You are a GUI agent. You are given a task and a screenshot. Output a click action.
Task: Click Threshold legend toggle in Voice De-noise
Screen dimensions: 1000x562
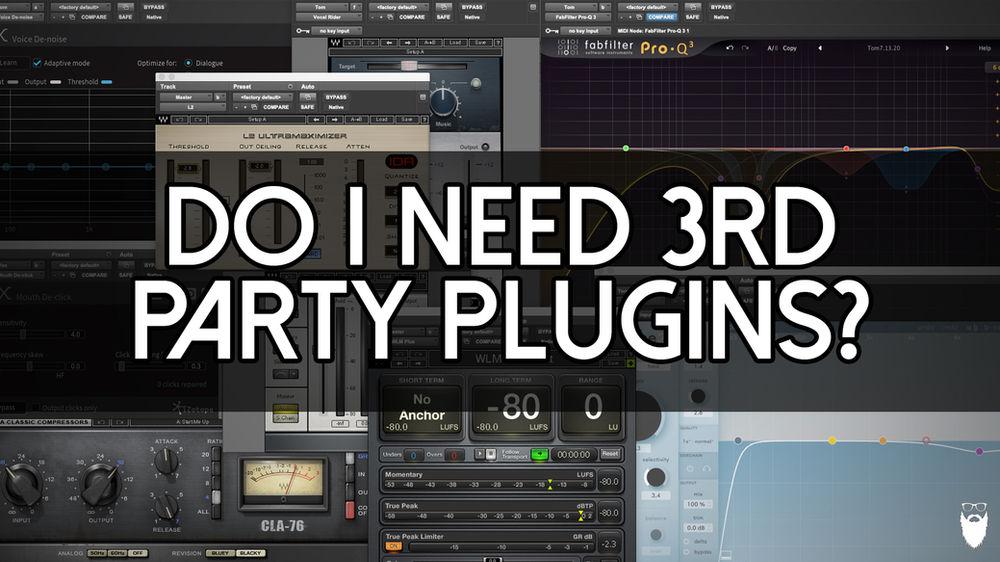(x=107, y=82)
